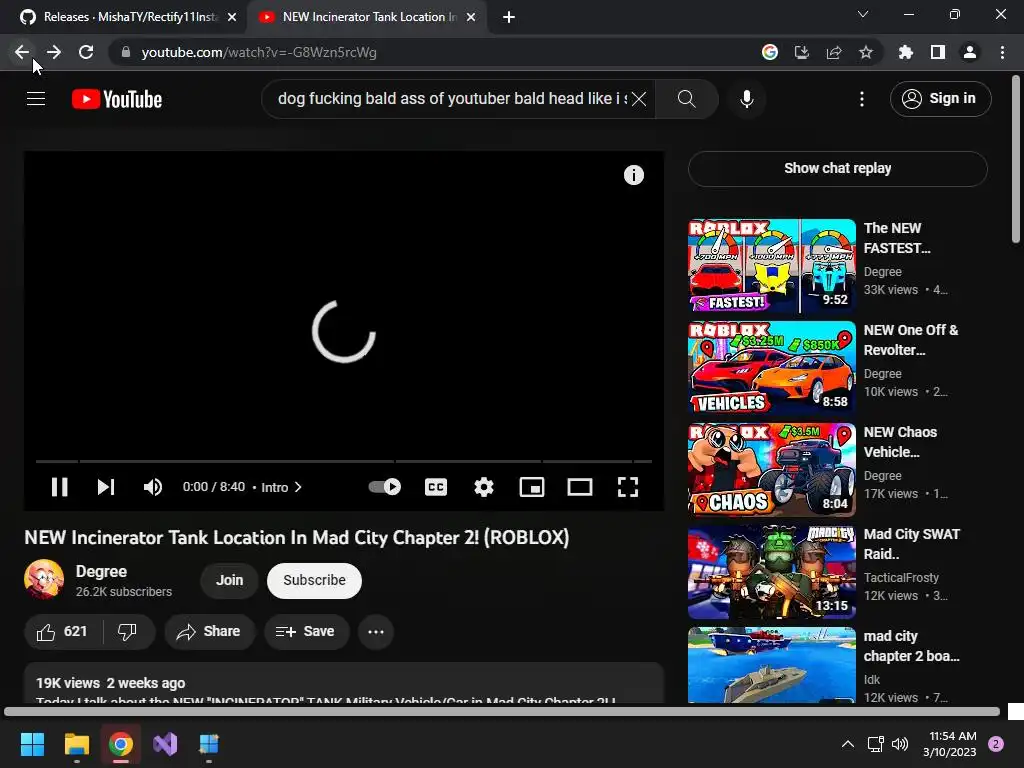Toggle Chrome side panel
The width and height of the screenshot is (1024, 768).
pyautogui.click(x=938, y=52)
